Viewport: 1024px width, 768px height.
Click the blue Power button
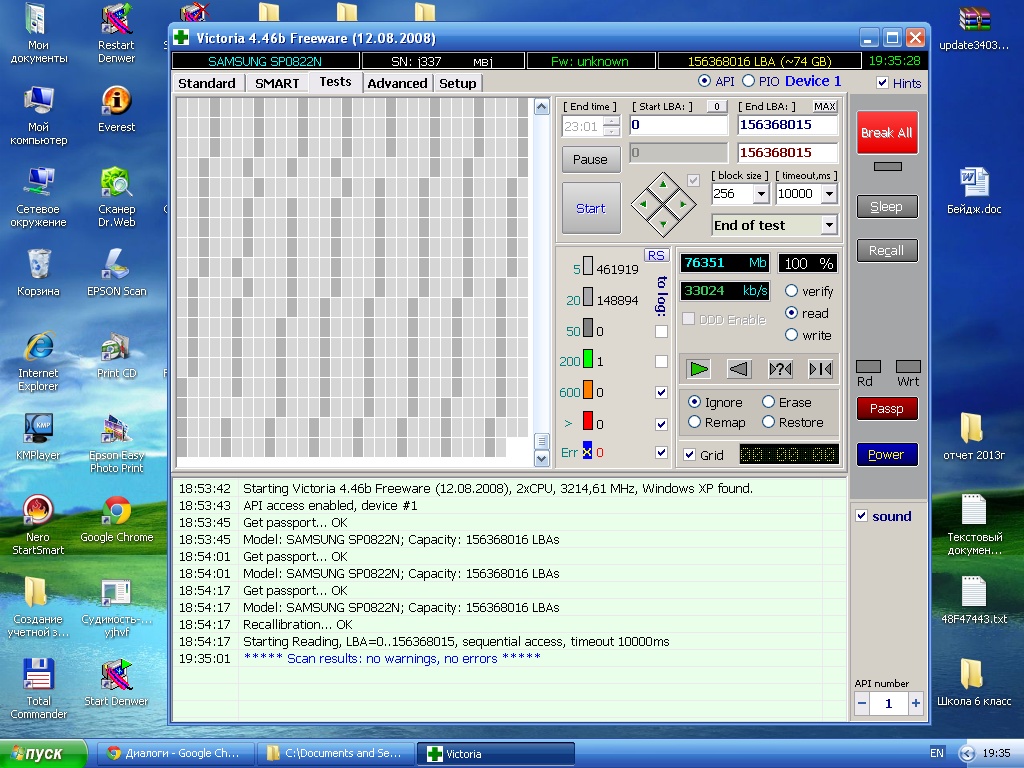887,454
